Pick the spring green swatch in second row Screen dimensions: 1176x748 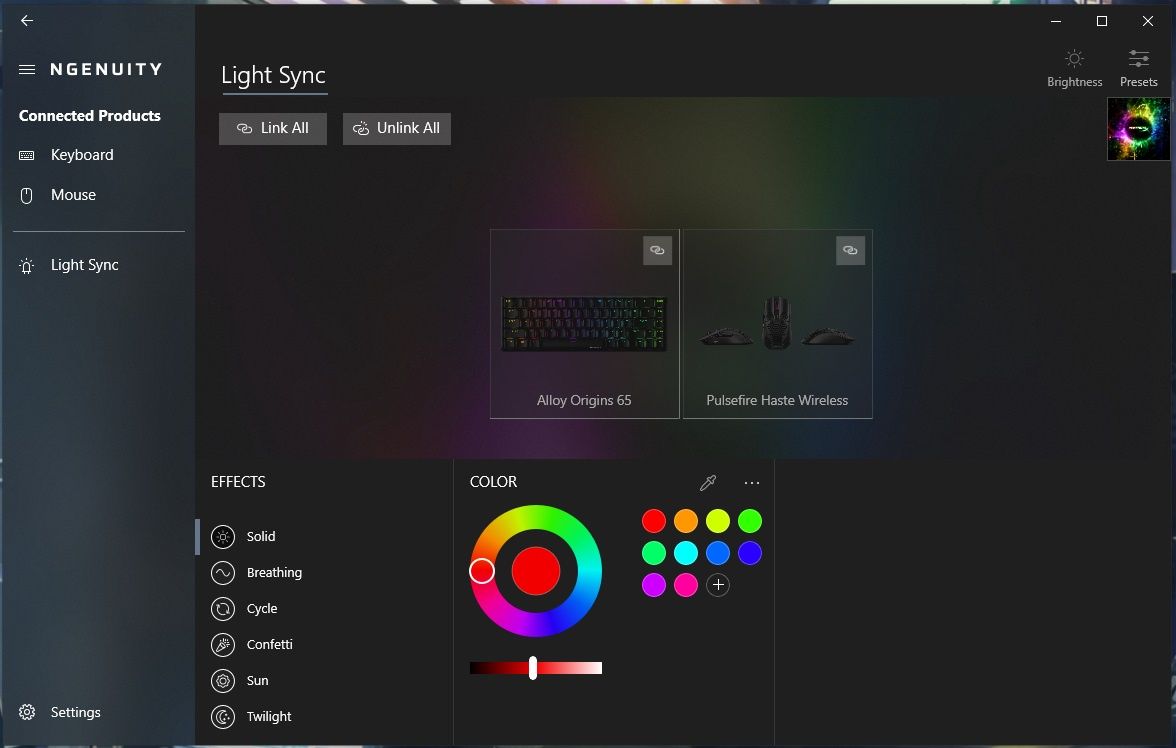click(x=653, y=553)
